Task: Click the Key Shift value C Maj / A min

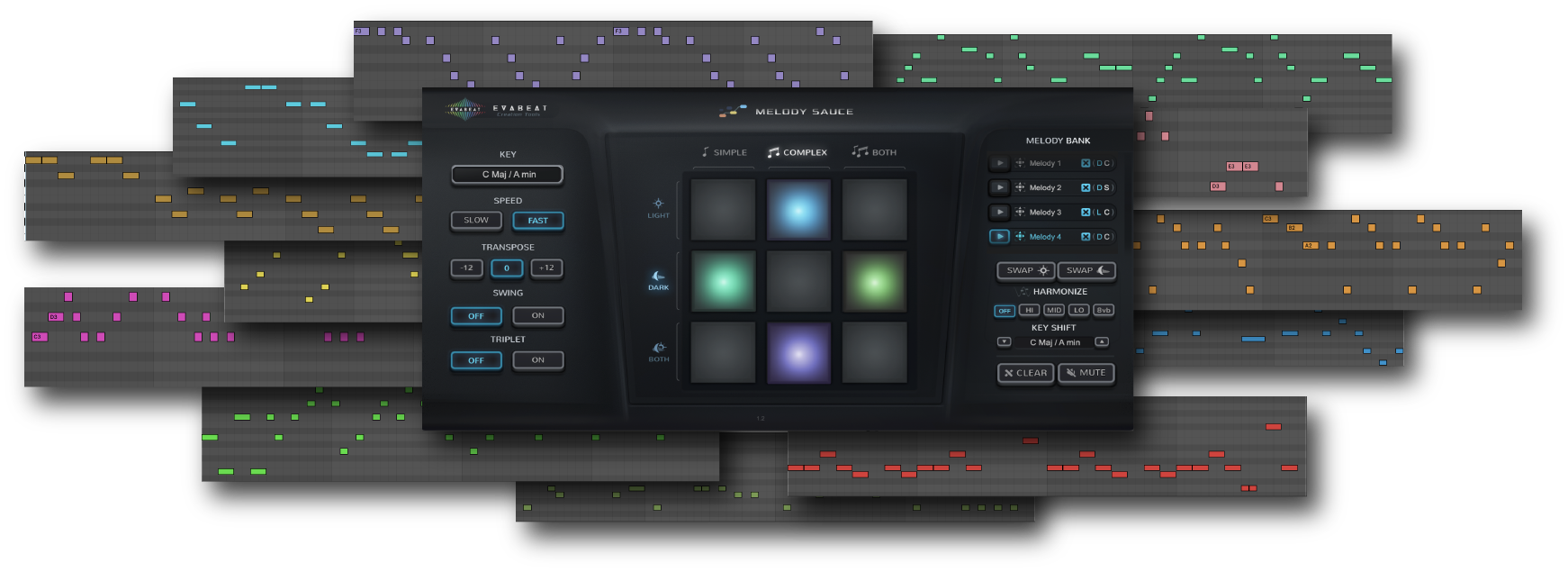Action: (x=1055, y=342)
